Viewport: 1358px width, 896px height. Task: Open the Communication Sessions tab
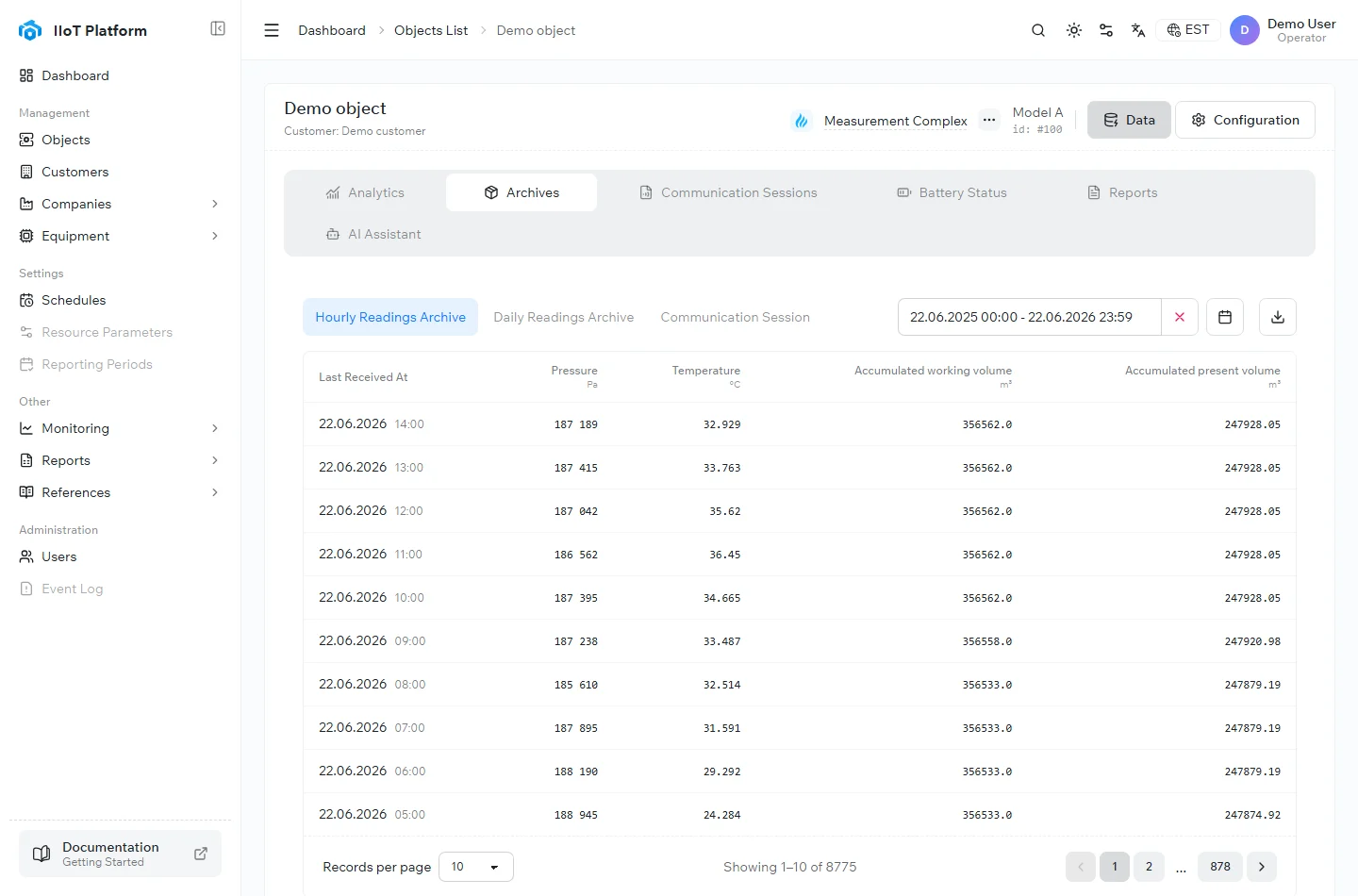(729, 192)
